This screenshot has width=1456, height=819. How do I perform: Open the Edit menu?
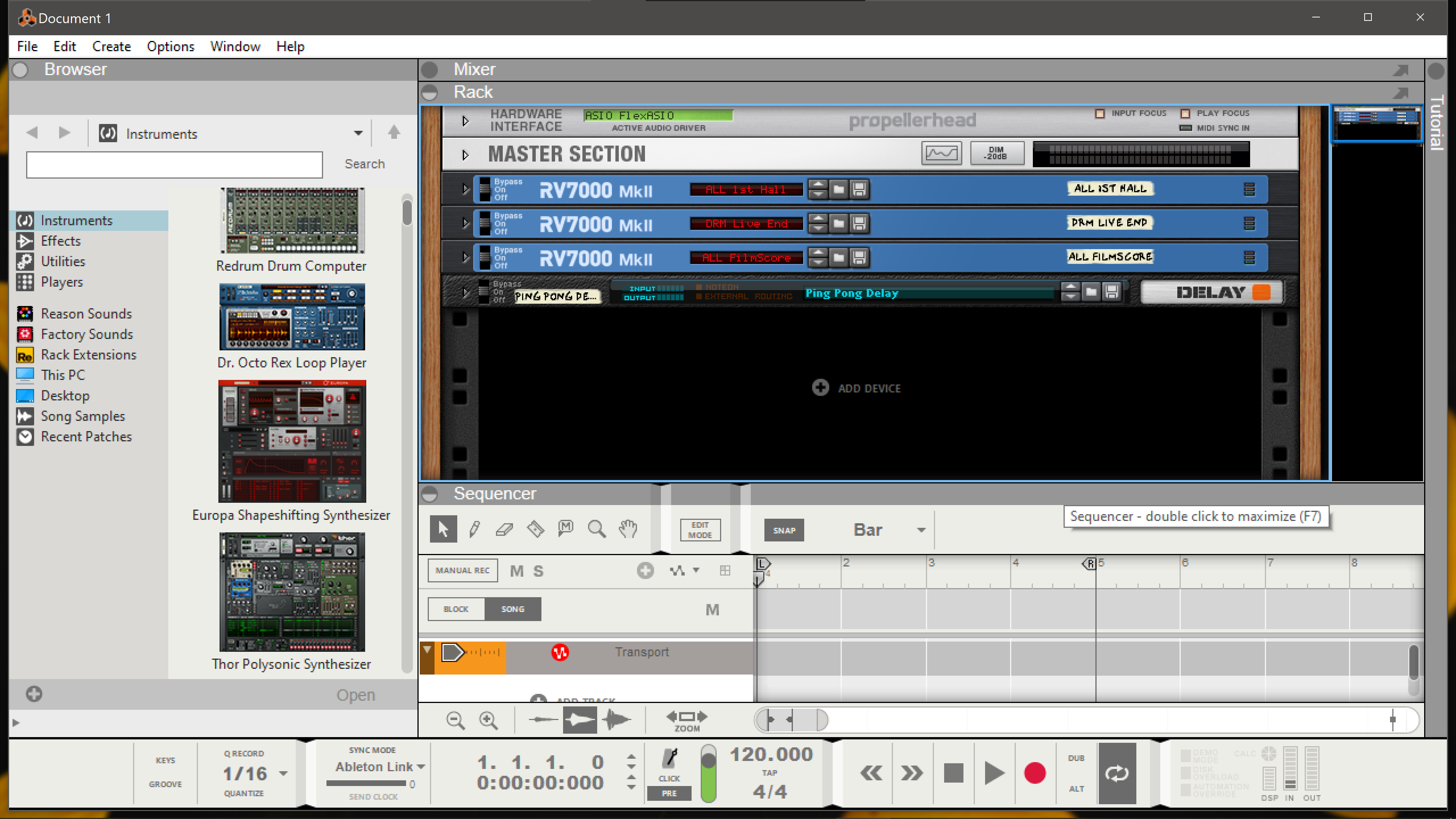(x=64, y=46)
